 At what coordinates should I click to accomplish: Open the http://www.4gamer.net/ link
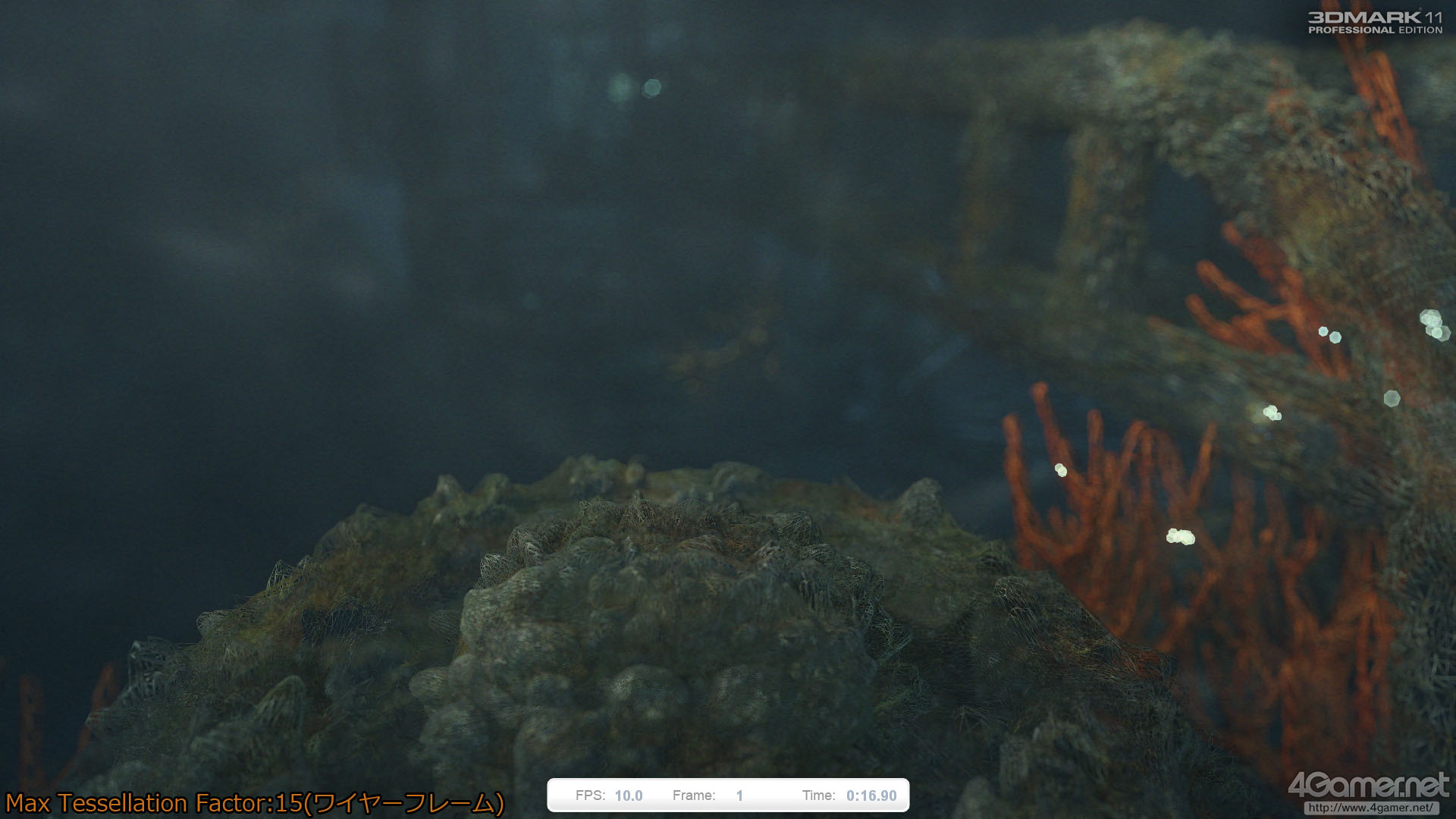click(1370, 808)
